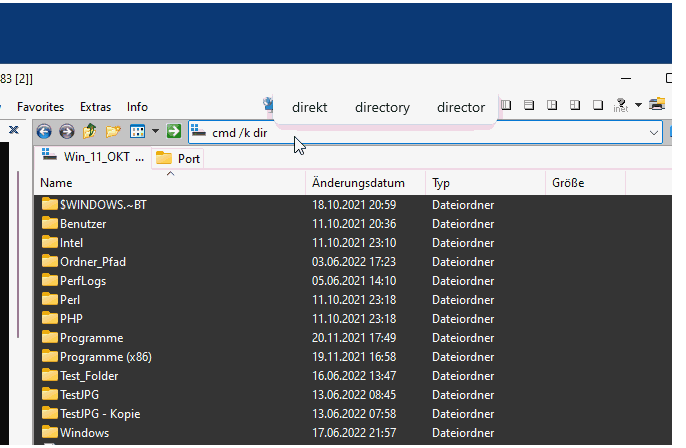Switch to single window layout icon
The image size is (686, 448).
597,105
